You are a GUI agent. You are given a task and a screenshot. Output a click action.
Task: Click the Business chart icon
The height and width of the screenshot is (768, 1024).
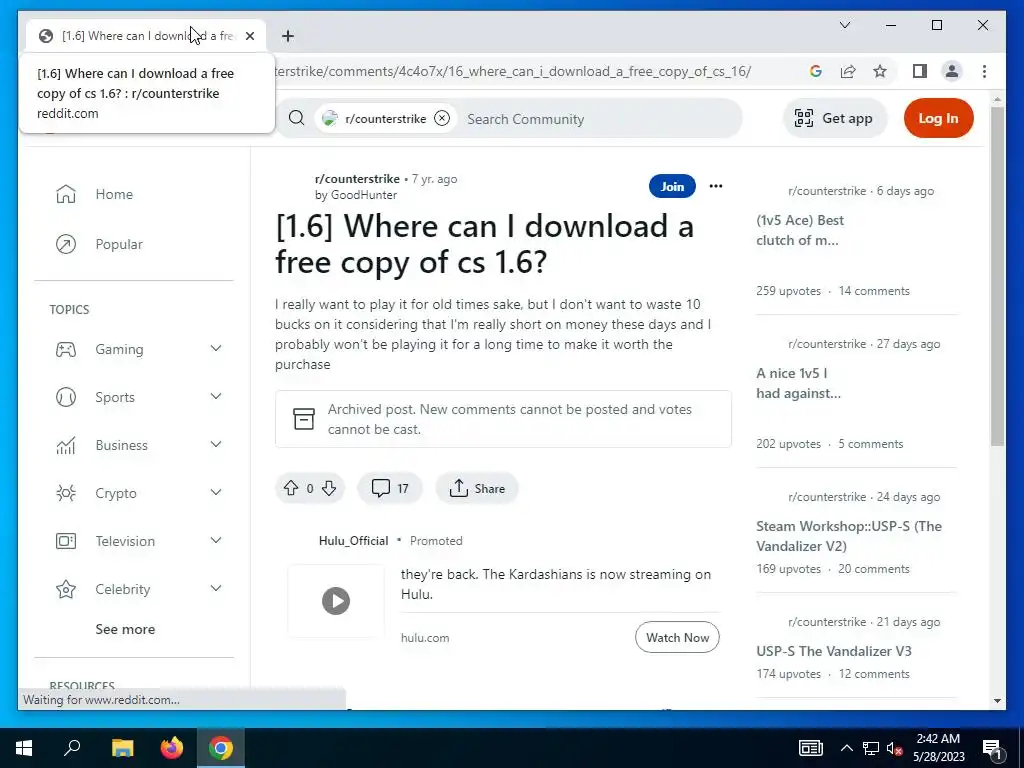[66, 445]
